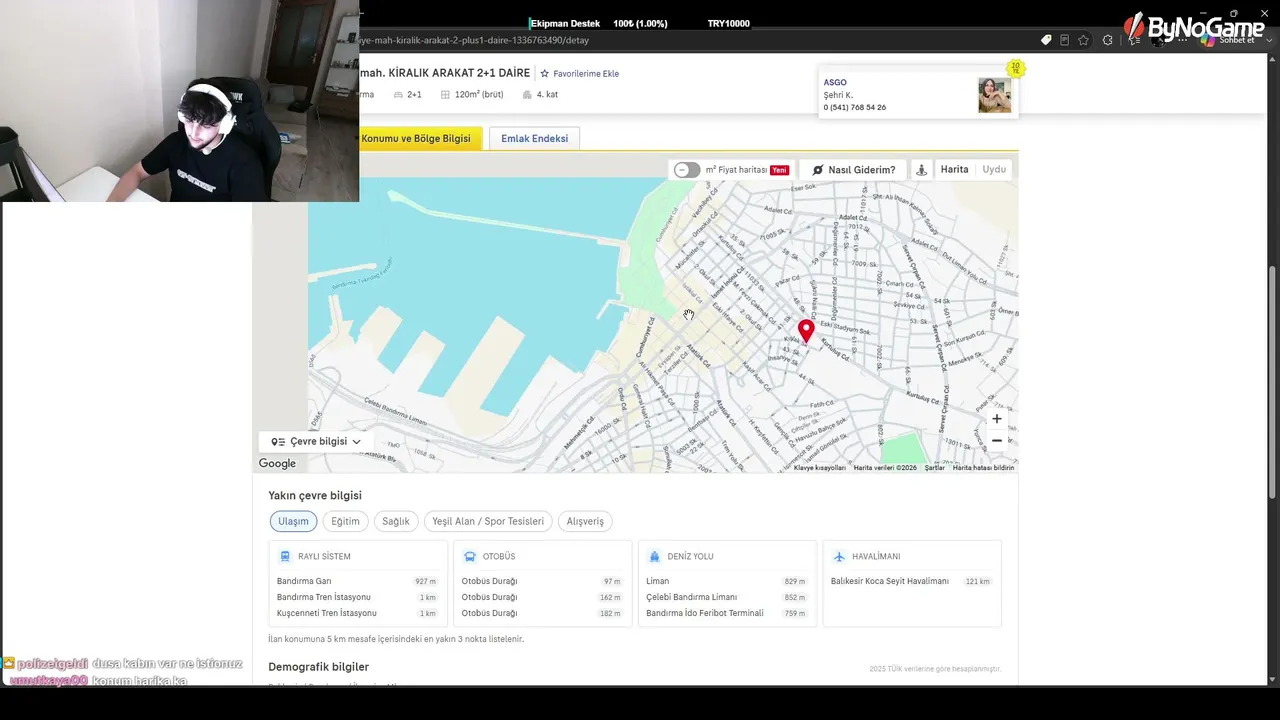The image size is (1280, 720).
Task: Click the Deniz Yolu ferry icon
Action: click(x=655, y=556)
